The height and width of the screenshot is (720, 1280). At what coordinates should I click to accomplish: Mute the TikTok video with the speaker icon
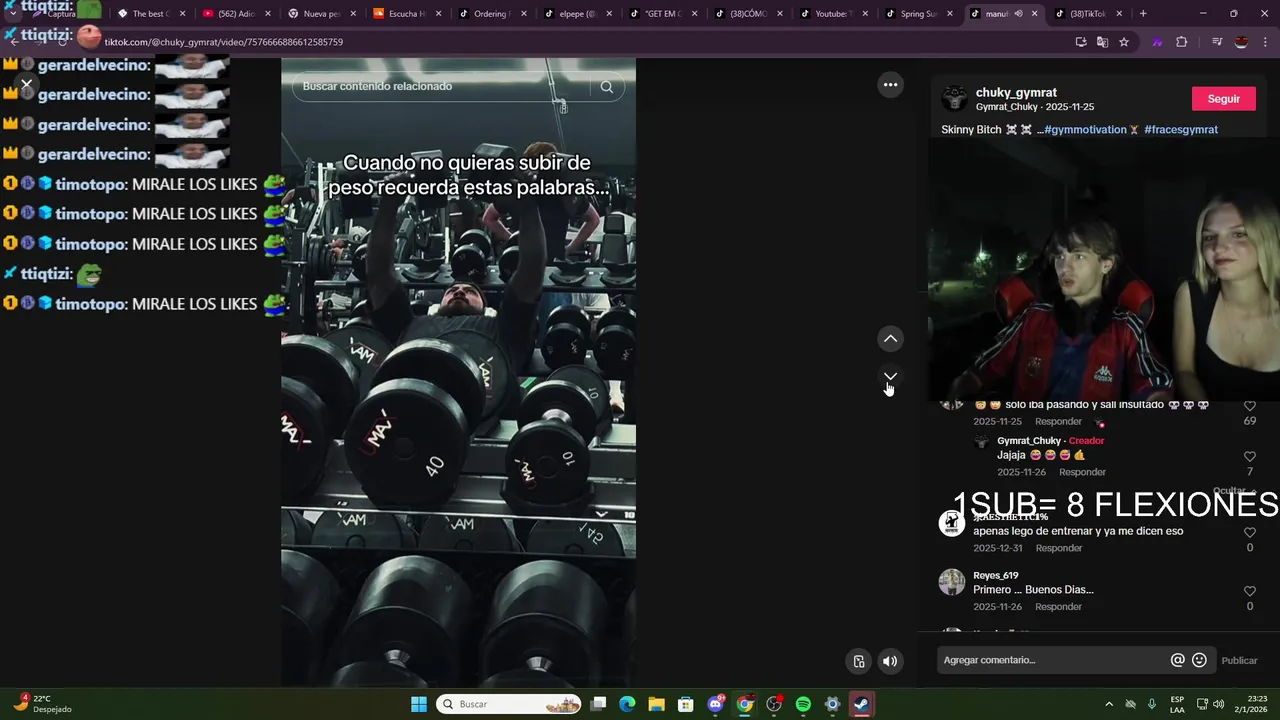(x=890, y=661)
